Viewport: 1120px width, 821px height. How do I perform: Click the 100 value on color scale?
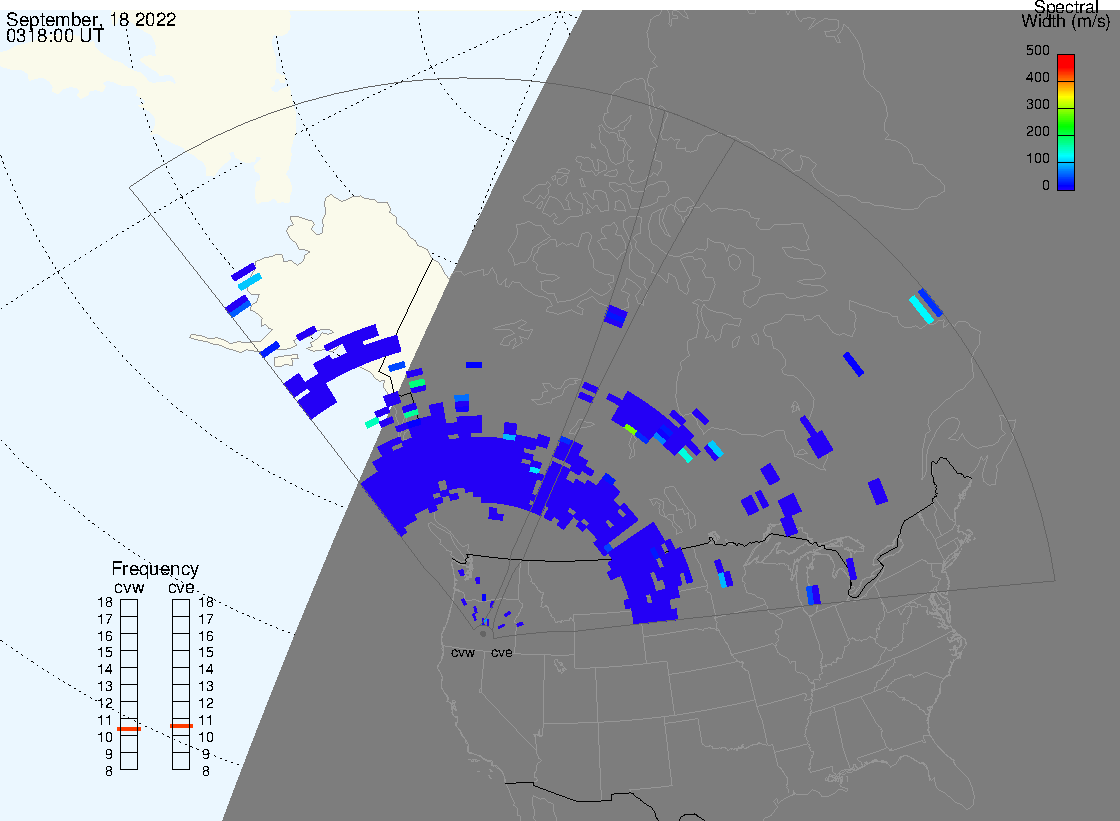click(x=1038, y=159)
